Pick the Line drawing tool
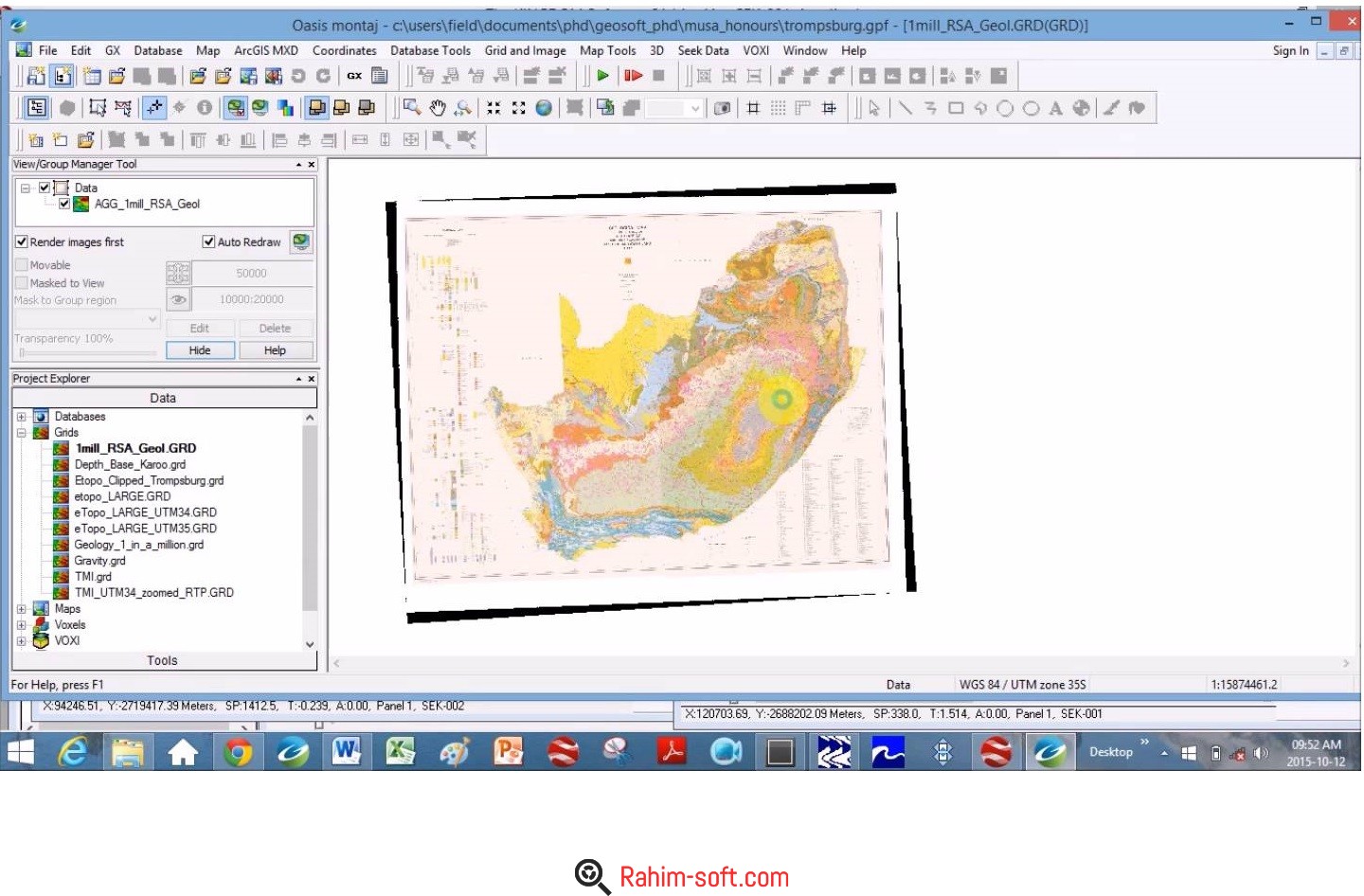The image size is (1364, 896). (x=906, y=108)
